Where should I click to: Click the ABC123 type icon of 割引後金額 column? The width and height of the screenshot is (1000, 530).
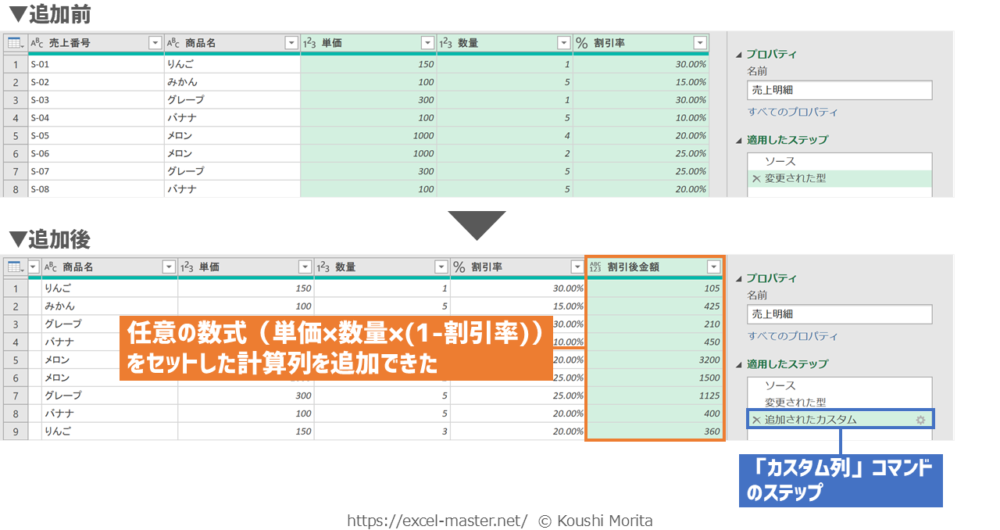(596, 267)
